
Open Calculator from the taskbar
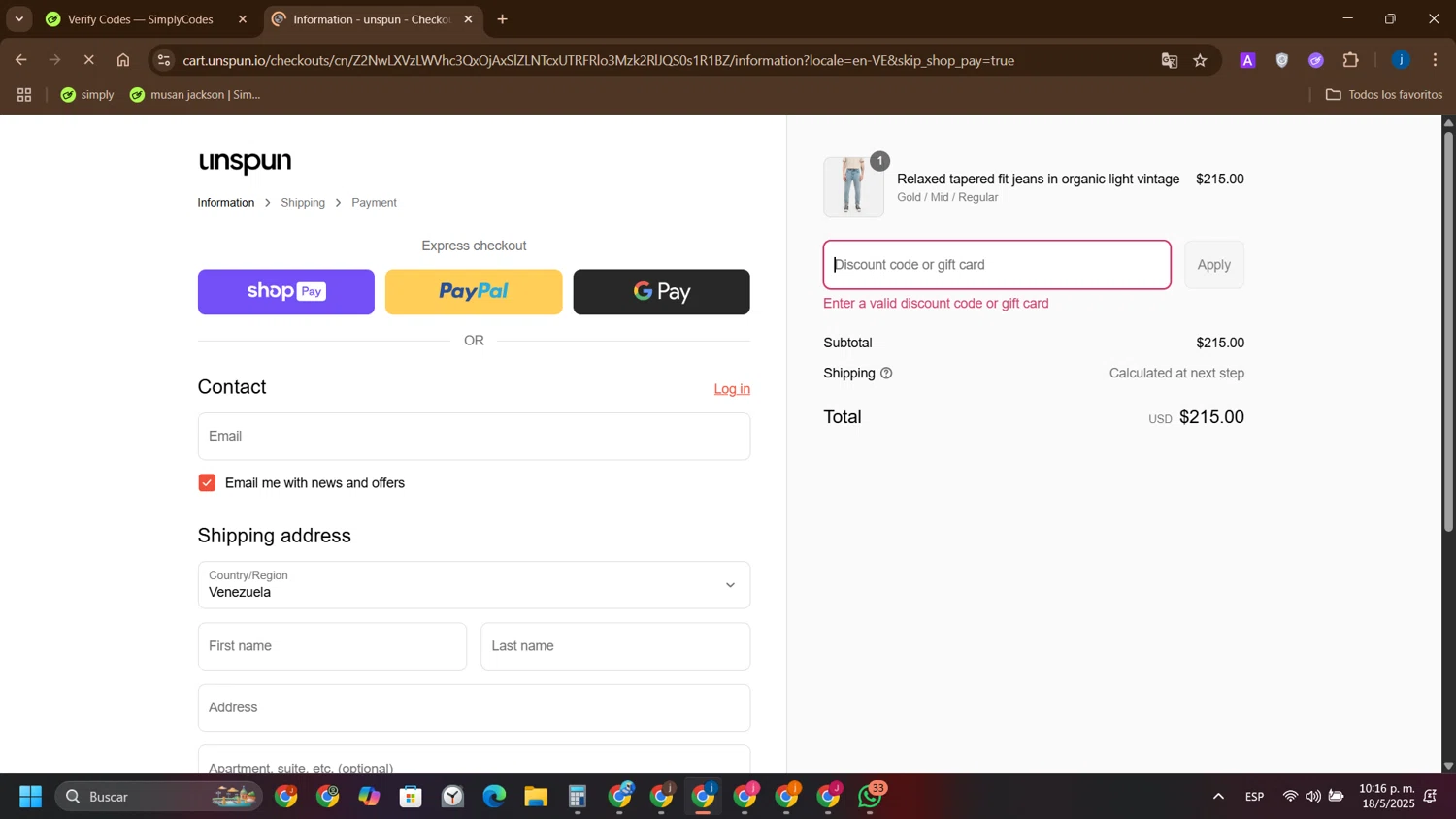[x=578, y=797]
